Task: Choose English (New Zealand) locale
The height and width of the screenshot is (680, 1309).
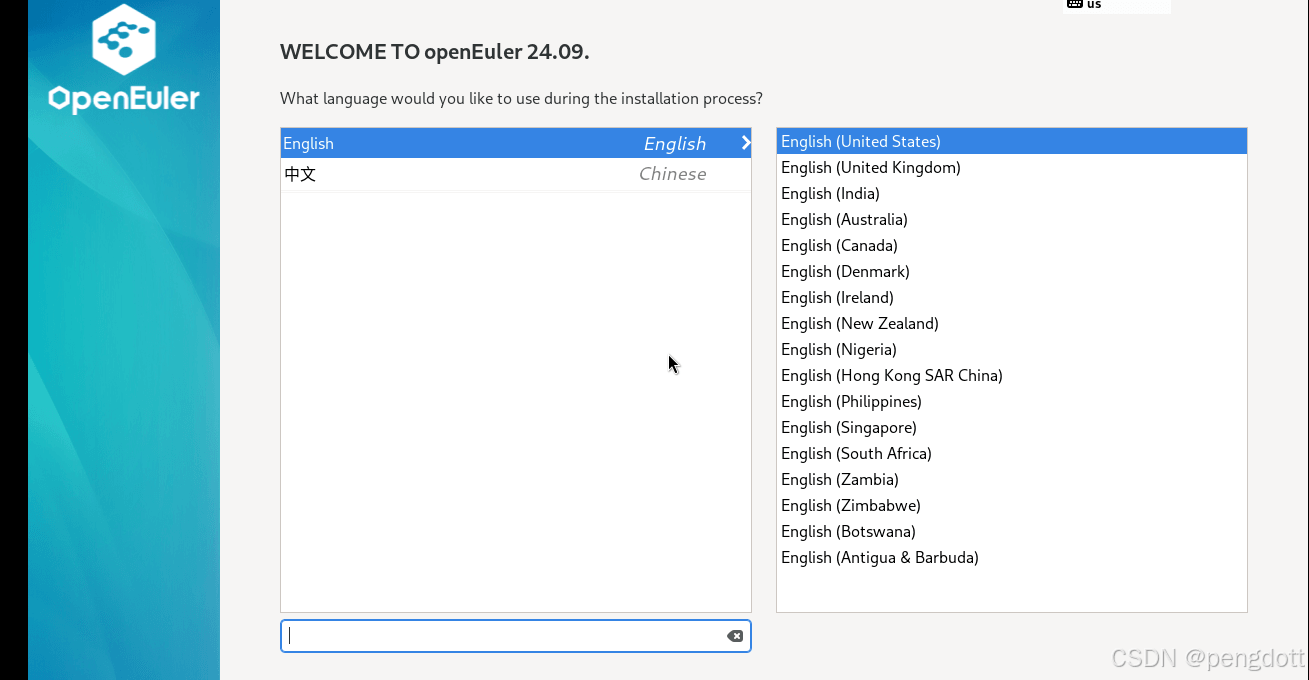Action: click(1012, 323)
